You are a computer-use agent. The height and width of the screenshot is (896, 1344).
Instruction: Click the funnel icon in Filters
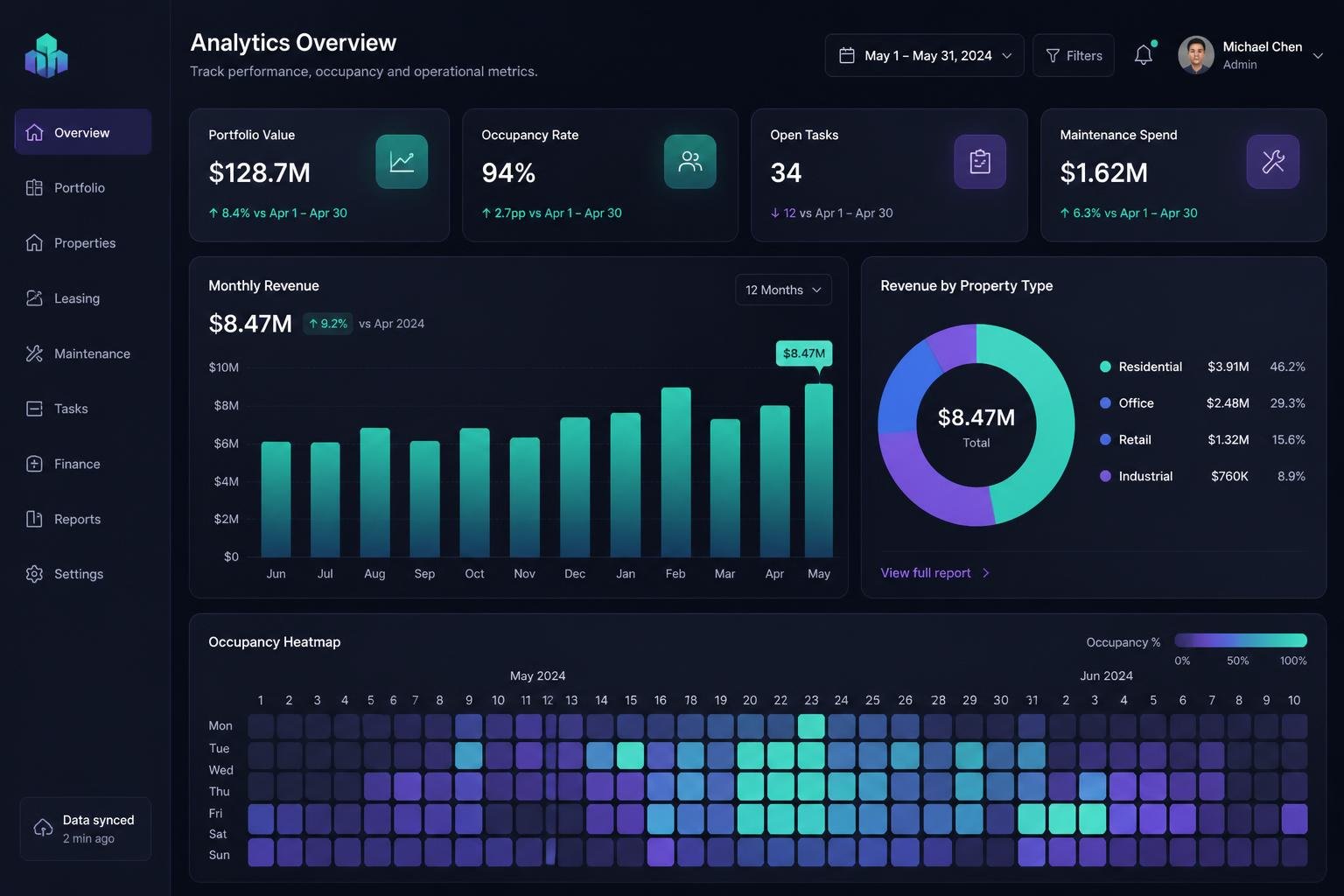pos(1053,56)
